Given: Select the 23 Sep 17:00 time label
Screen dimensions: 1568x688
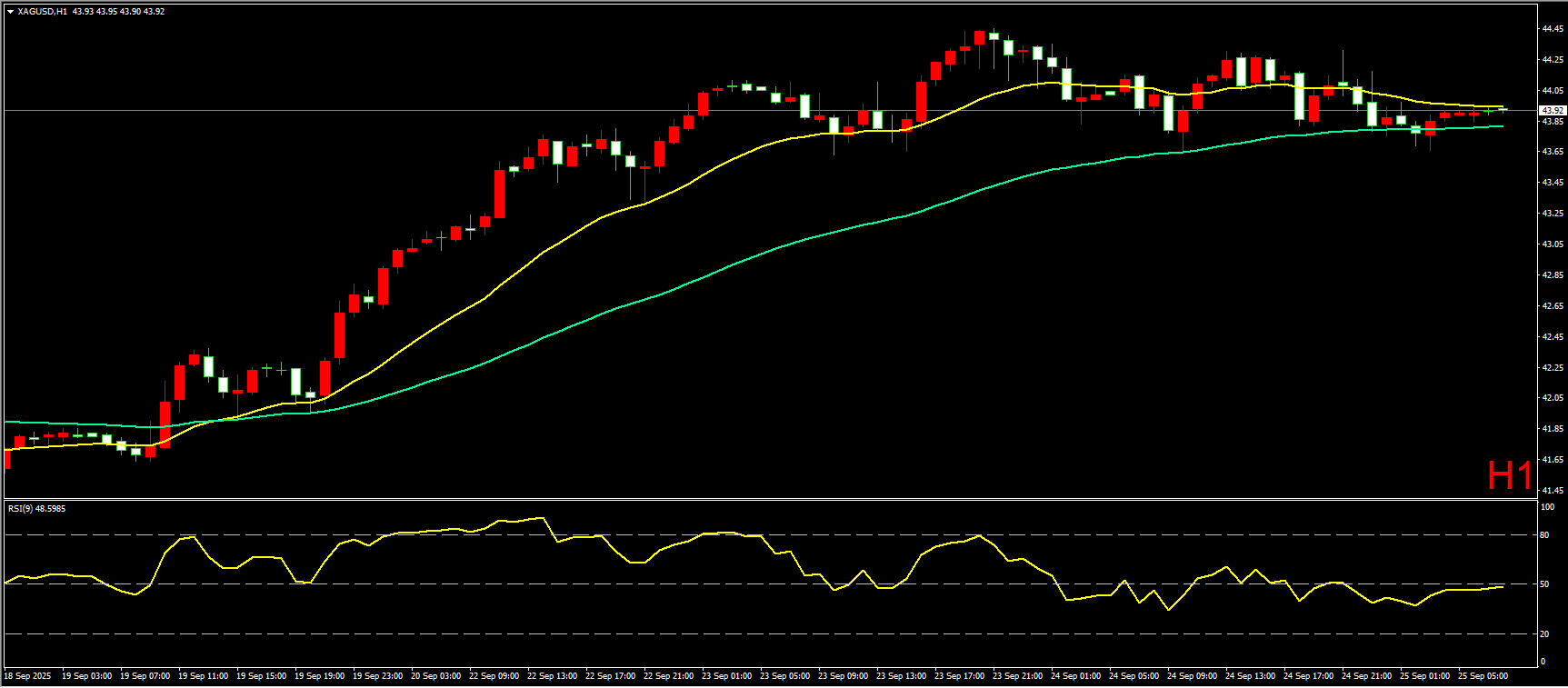Looking at the screenshot, I should (x=959, y=676).
